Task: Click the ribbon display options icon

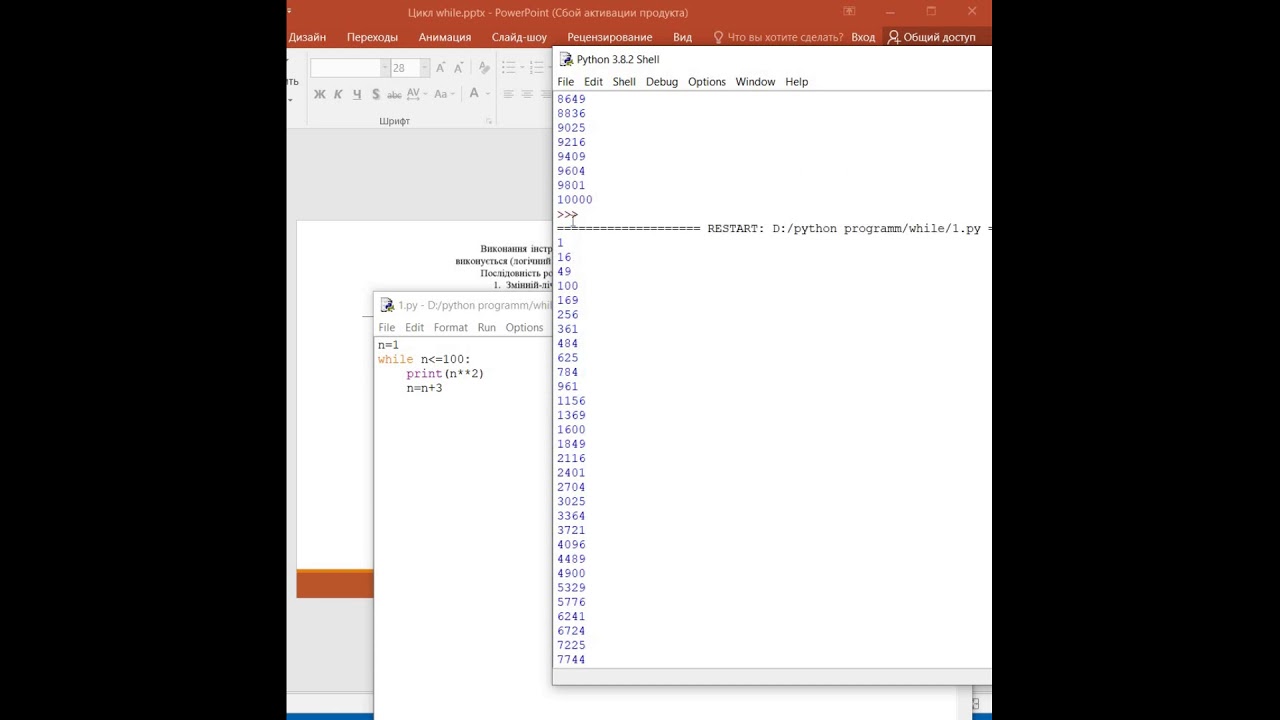Action: point(849,12)
